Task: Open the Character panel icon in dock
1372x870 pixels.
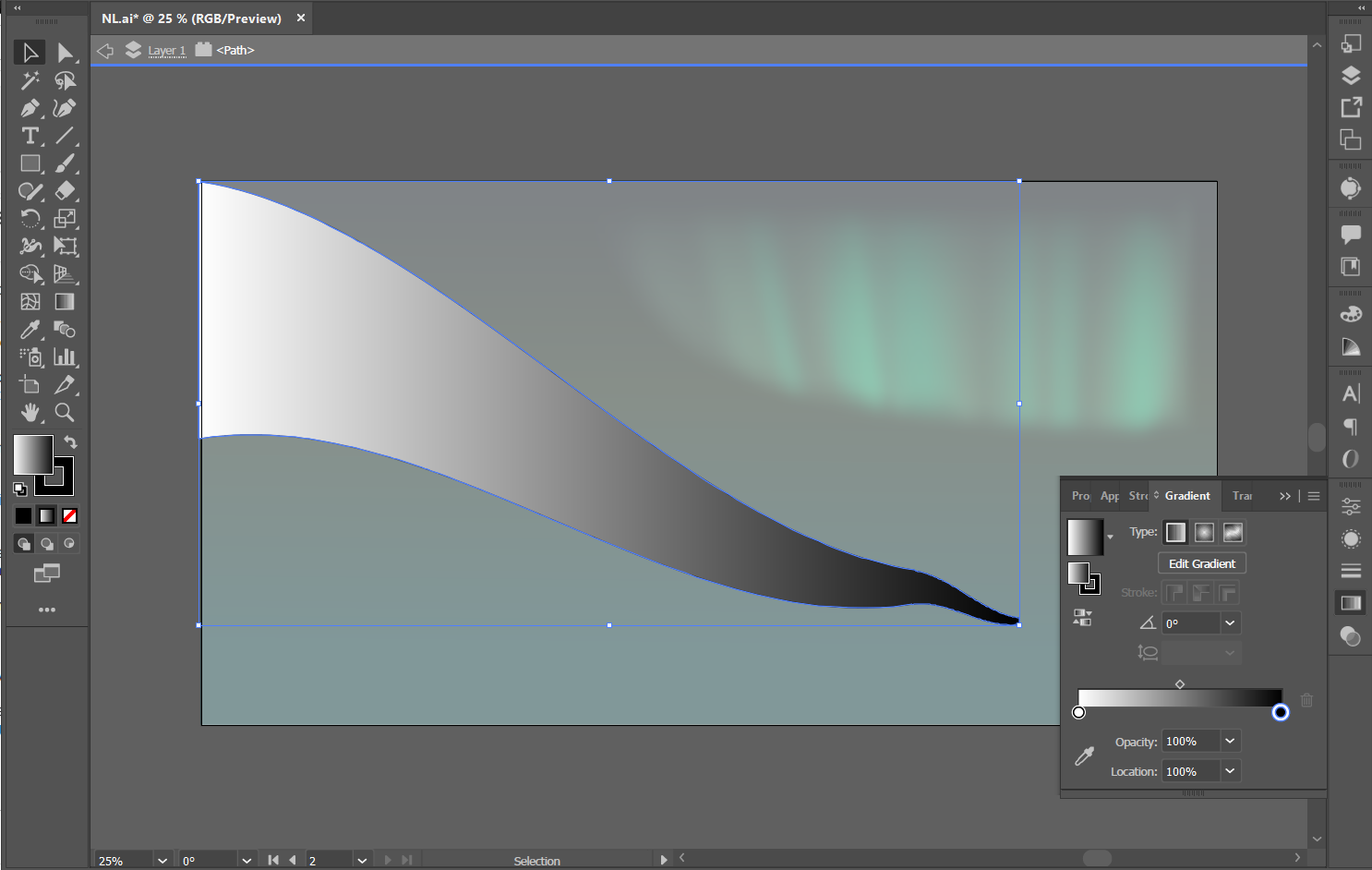Action: point(1351,394)
